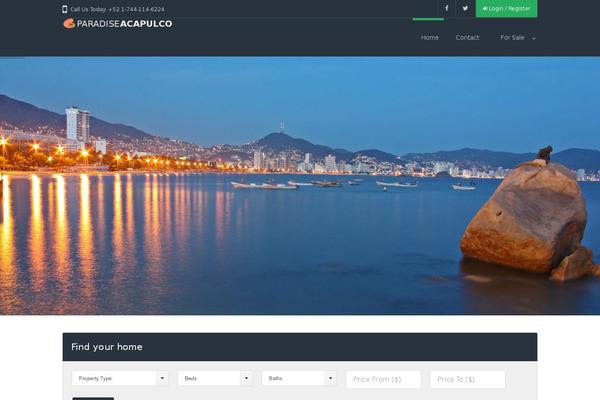Click the Find your home heading
The width and height of the screenshot is (600, 400).
[107, 347]
